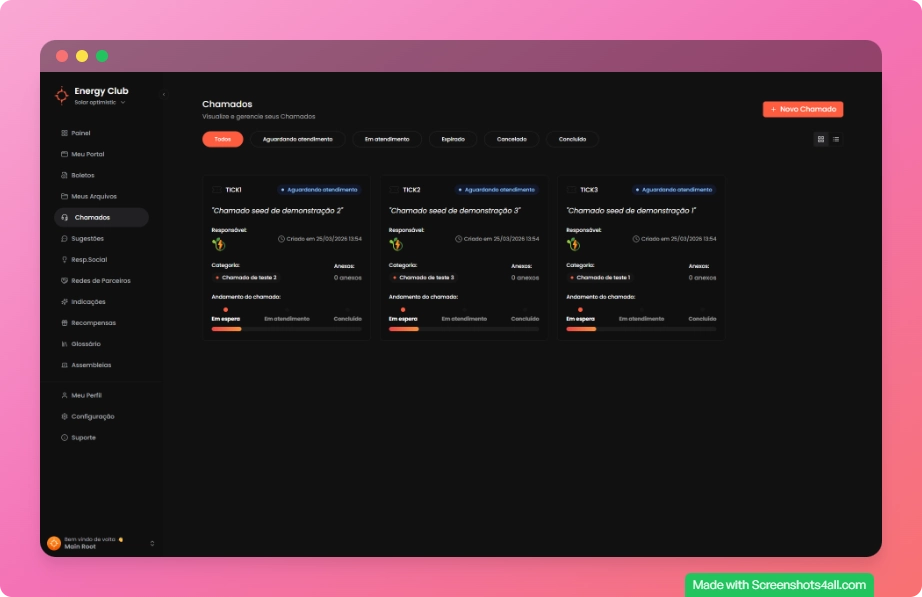Open the responsible user avatar on TICK1

(219, 243)
